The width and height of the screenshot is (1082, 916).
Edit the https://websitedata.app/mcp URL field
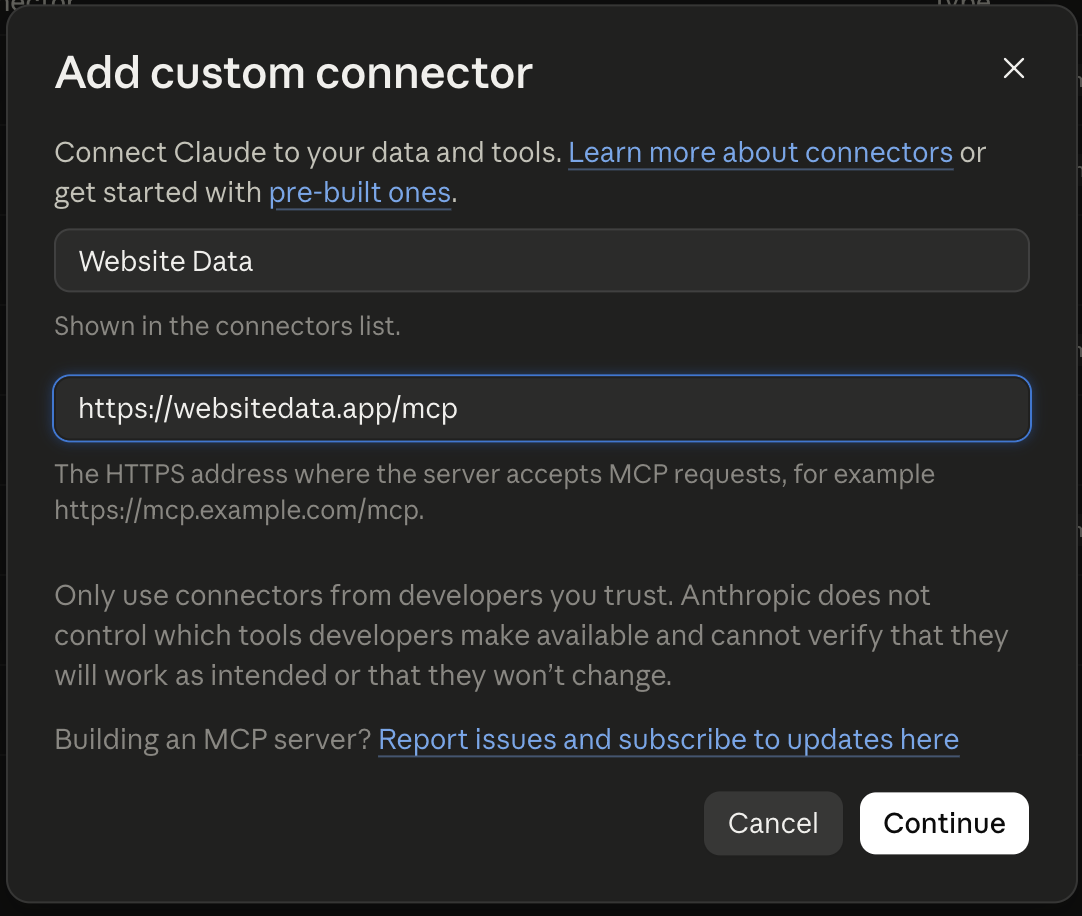[x=542, y=409]
